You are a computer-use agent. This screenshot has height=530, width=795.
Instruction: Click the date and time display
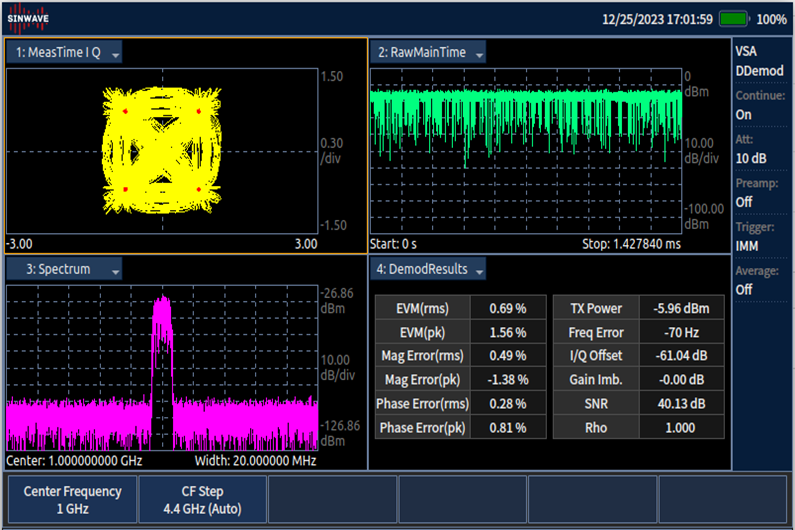657,19
